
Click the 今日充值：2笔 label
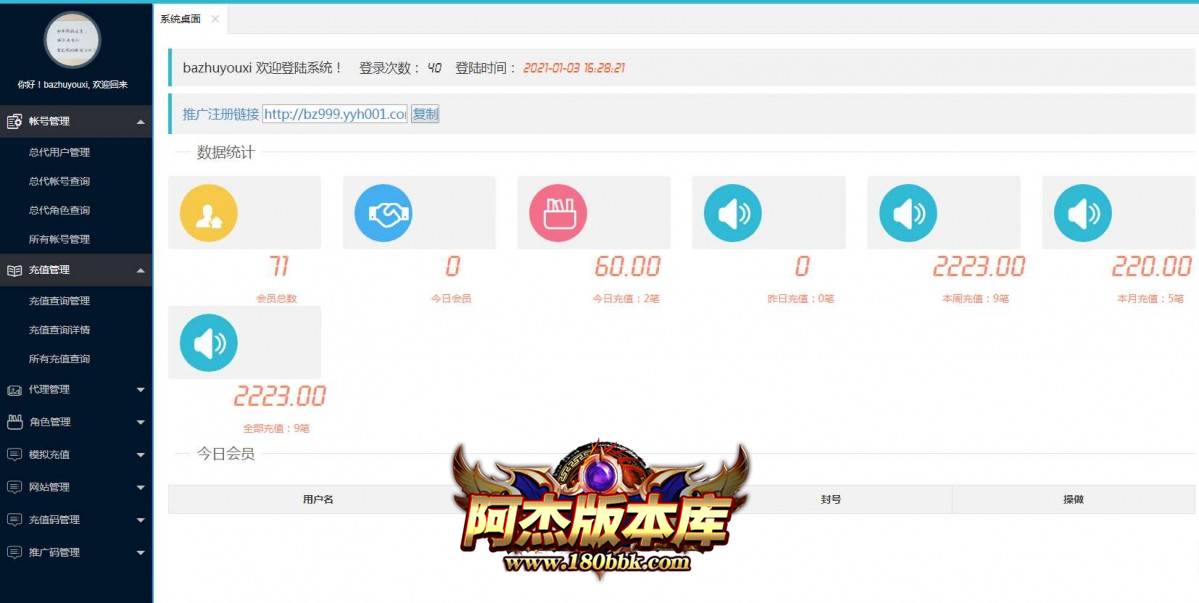point(625,299)
